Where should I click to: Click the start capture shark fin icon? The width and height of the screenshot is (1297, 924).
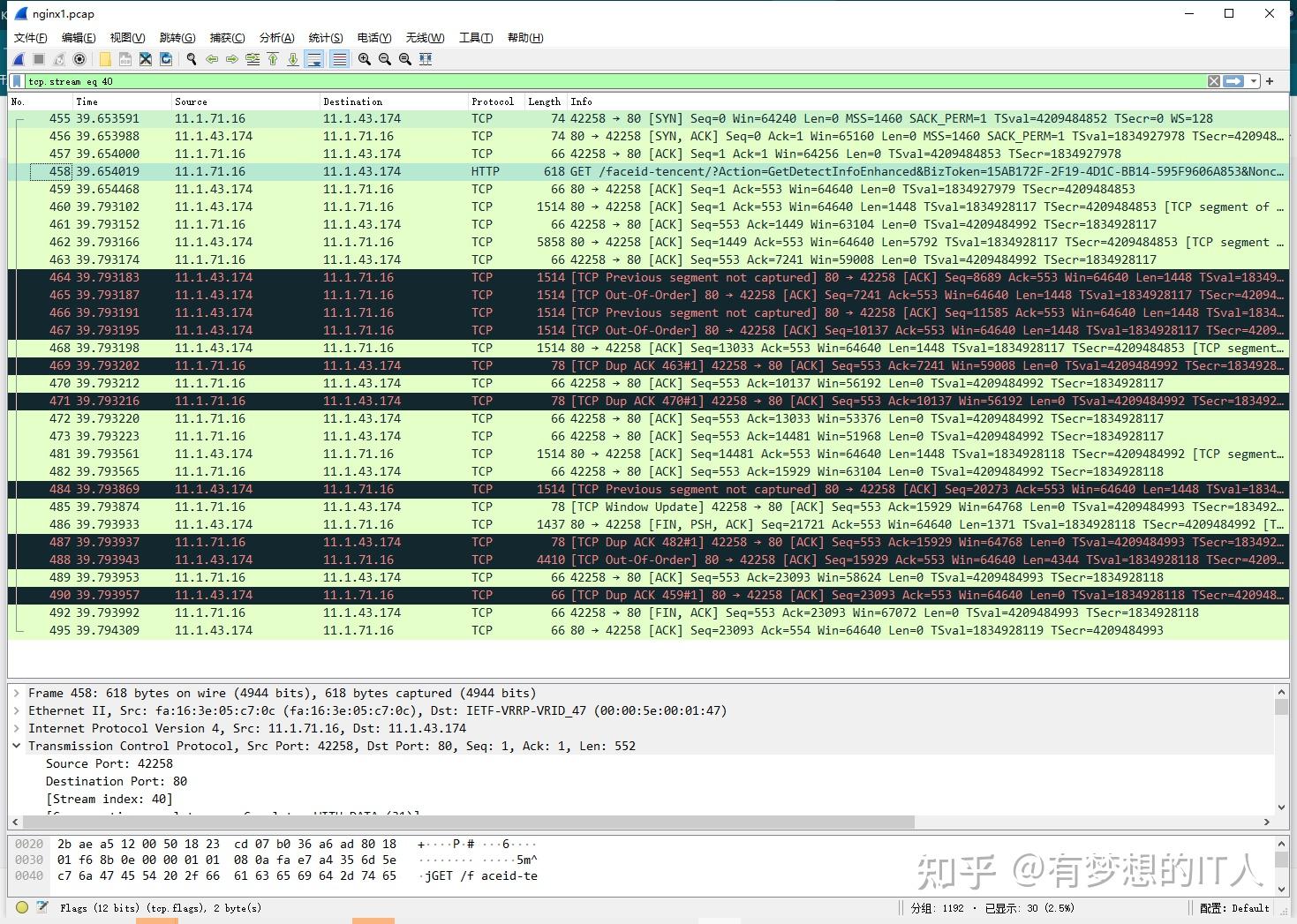(x=19, y=59)
